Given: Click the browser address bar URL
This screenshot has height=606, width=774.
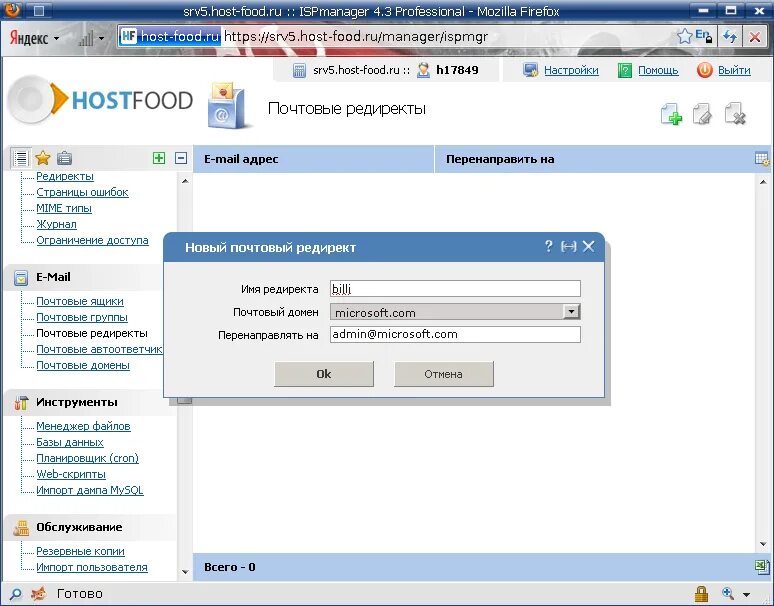Looking at the screenshot, I should (x=355, y=37).
